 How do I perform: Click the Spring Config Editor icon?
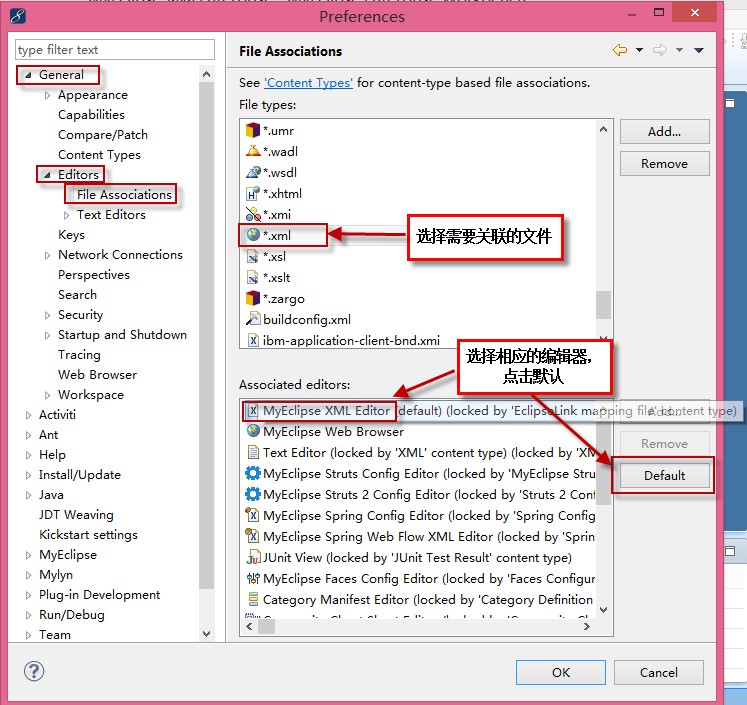click(x=252, y=515)
